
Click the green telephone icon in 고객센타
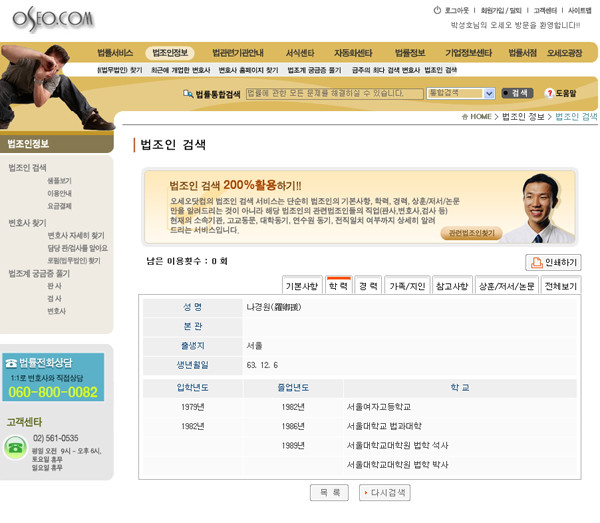(x=15, y=447)
